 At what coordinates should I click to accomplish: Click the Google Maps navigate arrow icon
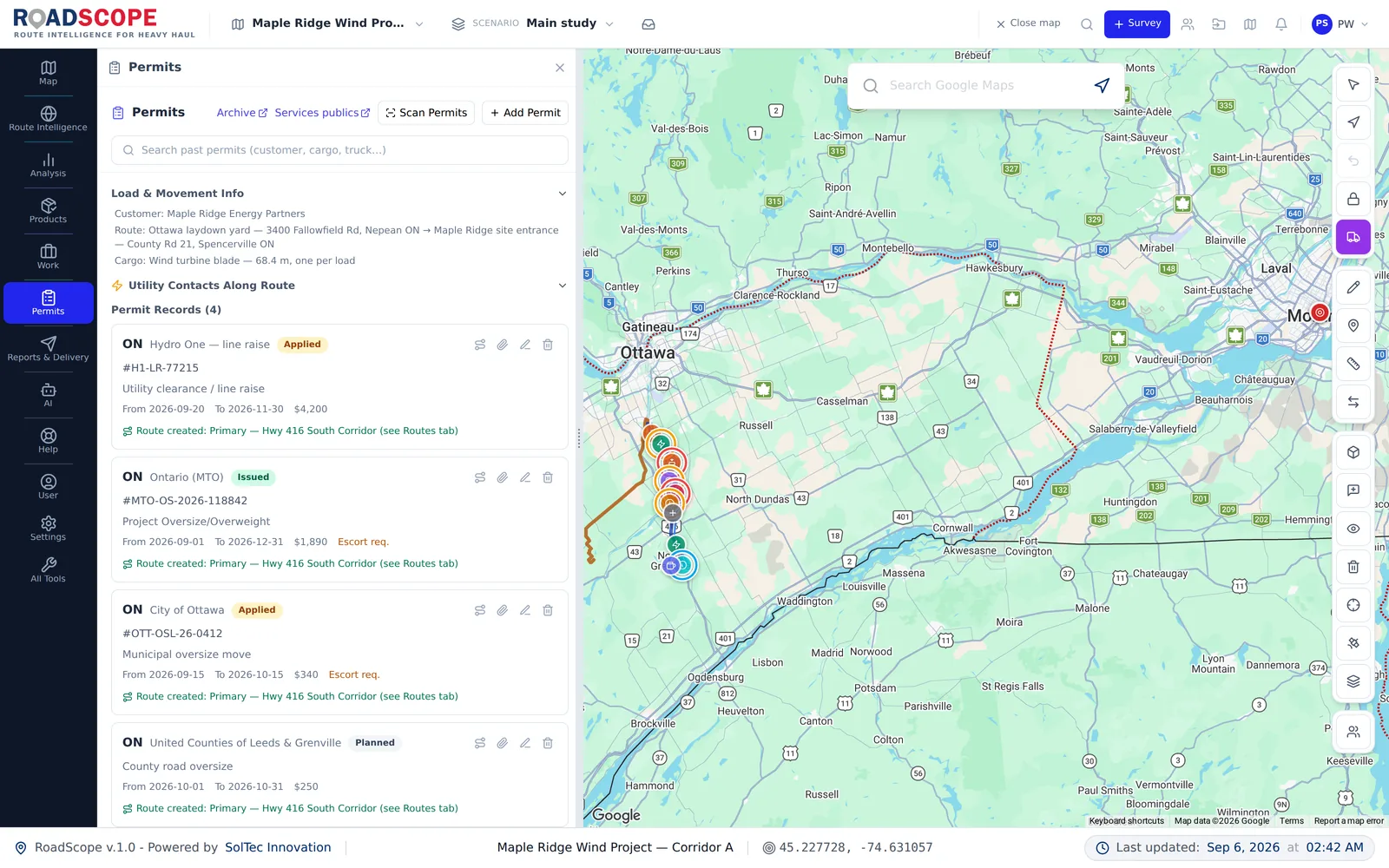coord(1102,85)
